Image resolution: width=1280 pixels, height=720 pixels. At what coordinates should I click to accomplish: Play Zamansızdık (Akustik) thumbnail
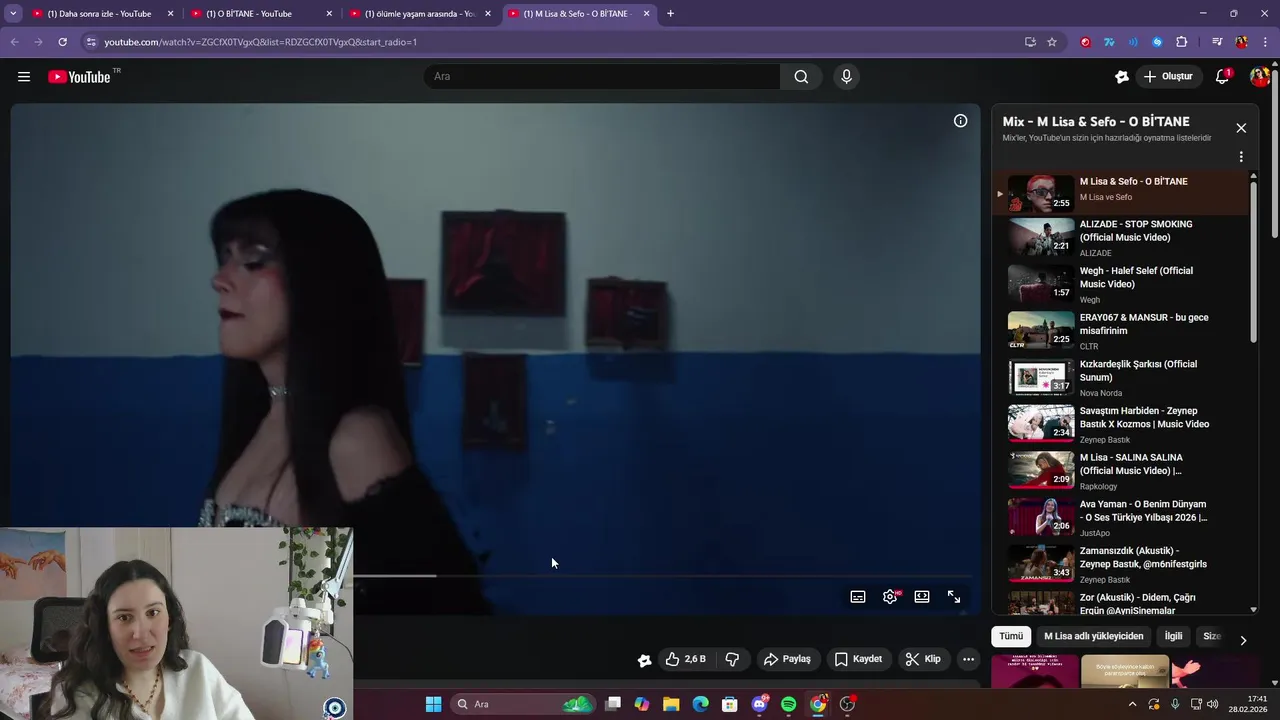tap(1041, 564)
